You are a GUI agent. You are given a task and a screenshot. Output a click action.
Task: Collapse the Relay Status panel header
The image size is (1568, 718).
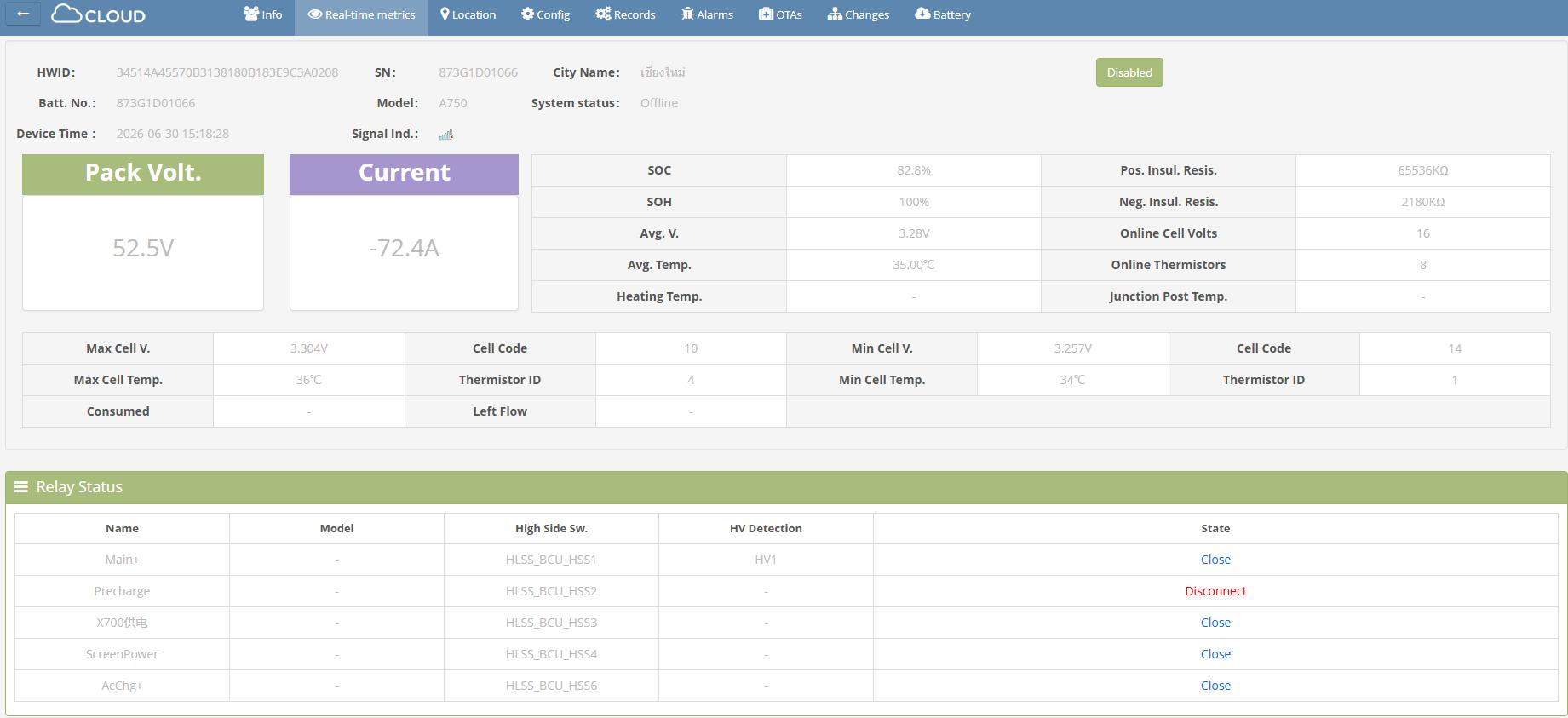786,487
